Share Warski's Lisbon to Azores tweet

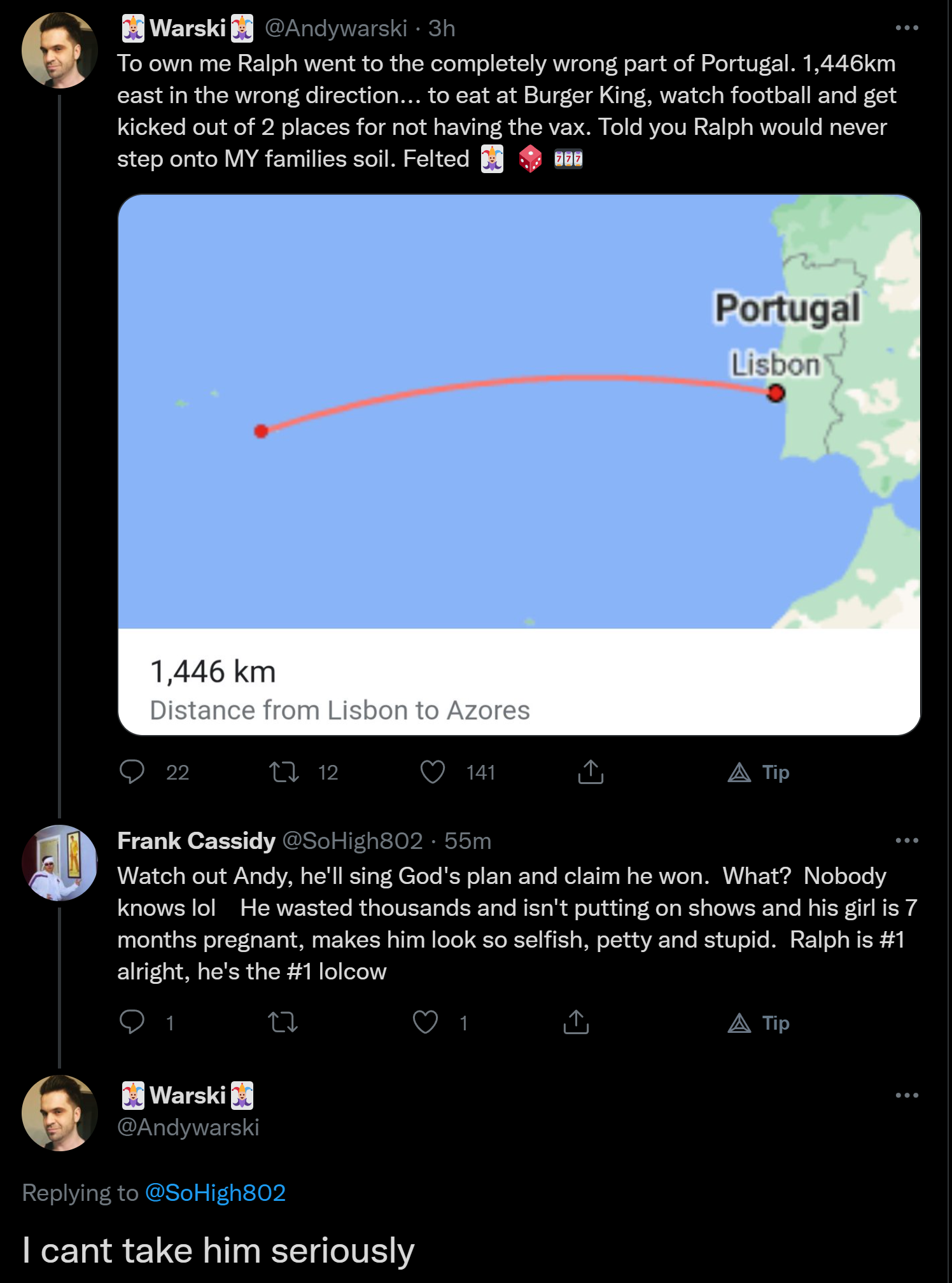click(591, 771)
